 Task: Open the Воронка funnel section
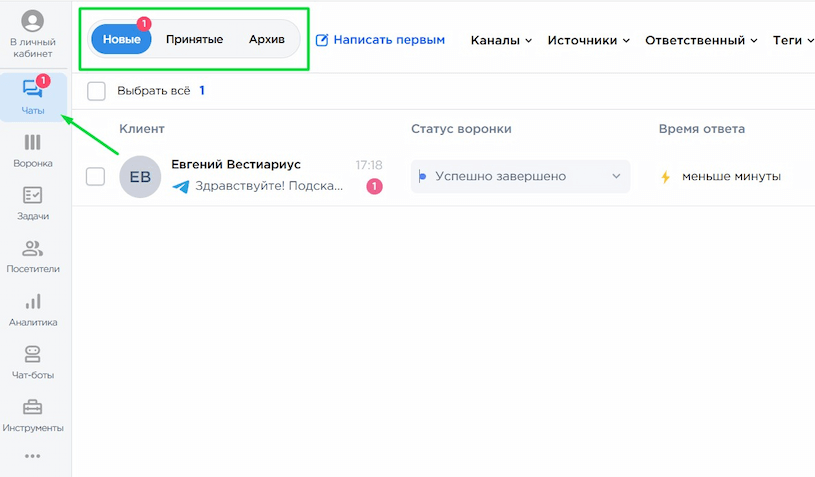(x=33, y=150)
